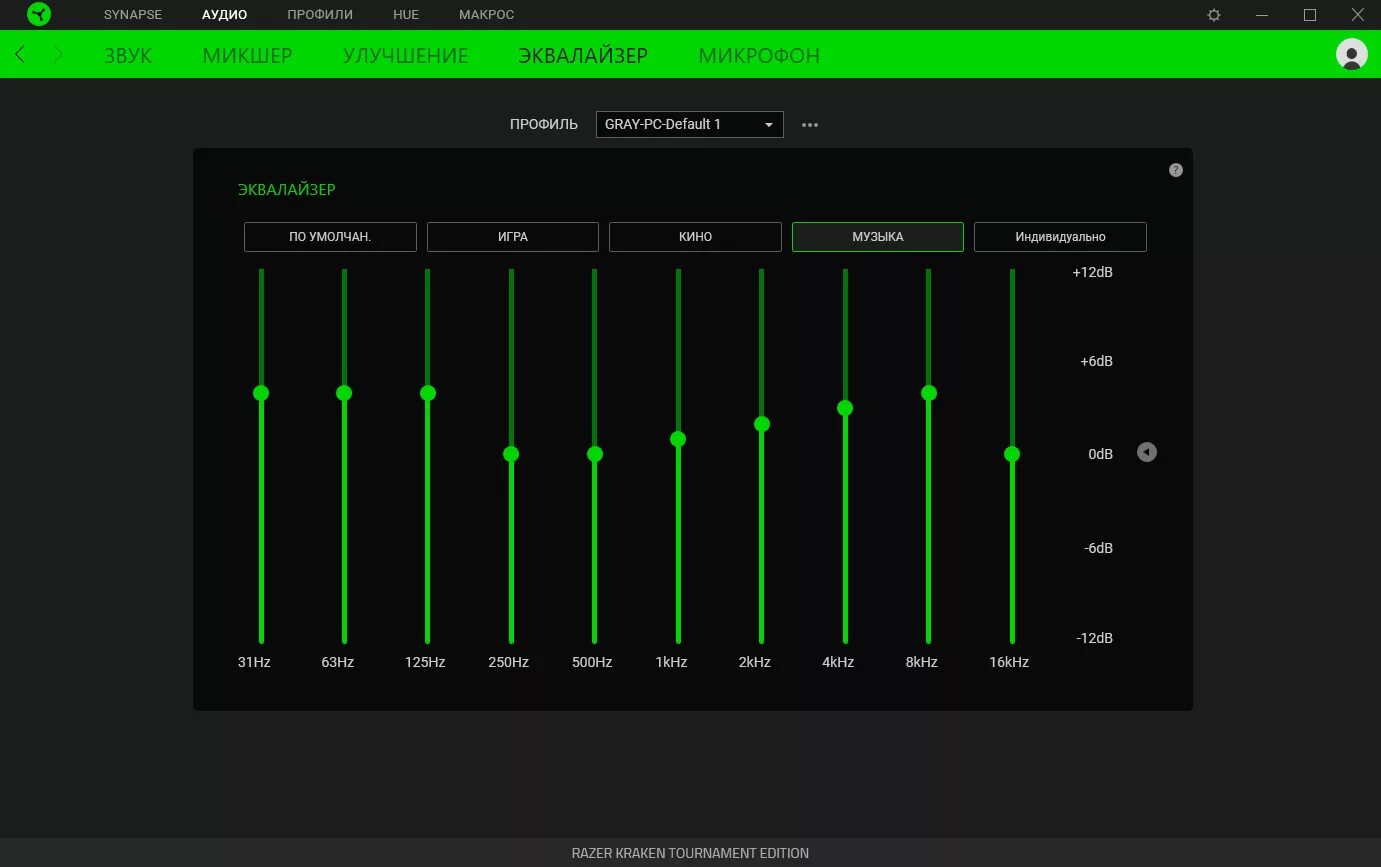Click the 31Hz slider handle
This screenshot has width=1381, height=867.
pyautogui.click(x=261, y=393)
